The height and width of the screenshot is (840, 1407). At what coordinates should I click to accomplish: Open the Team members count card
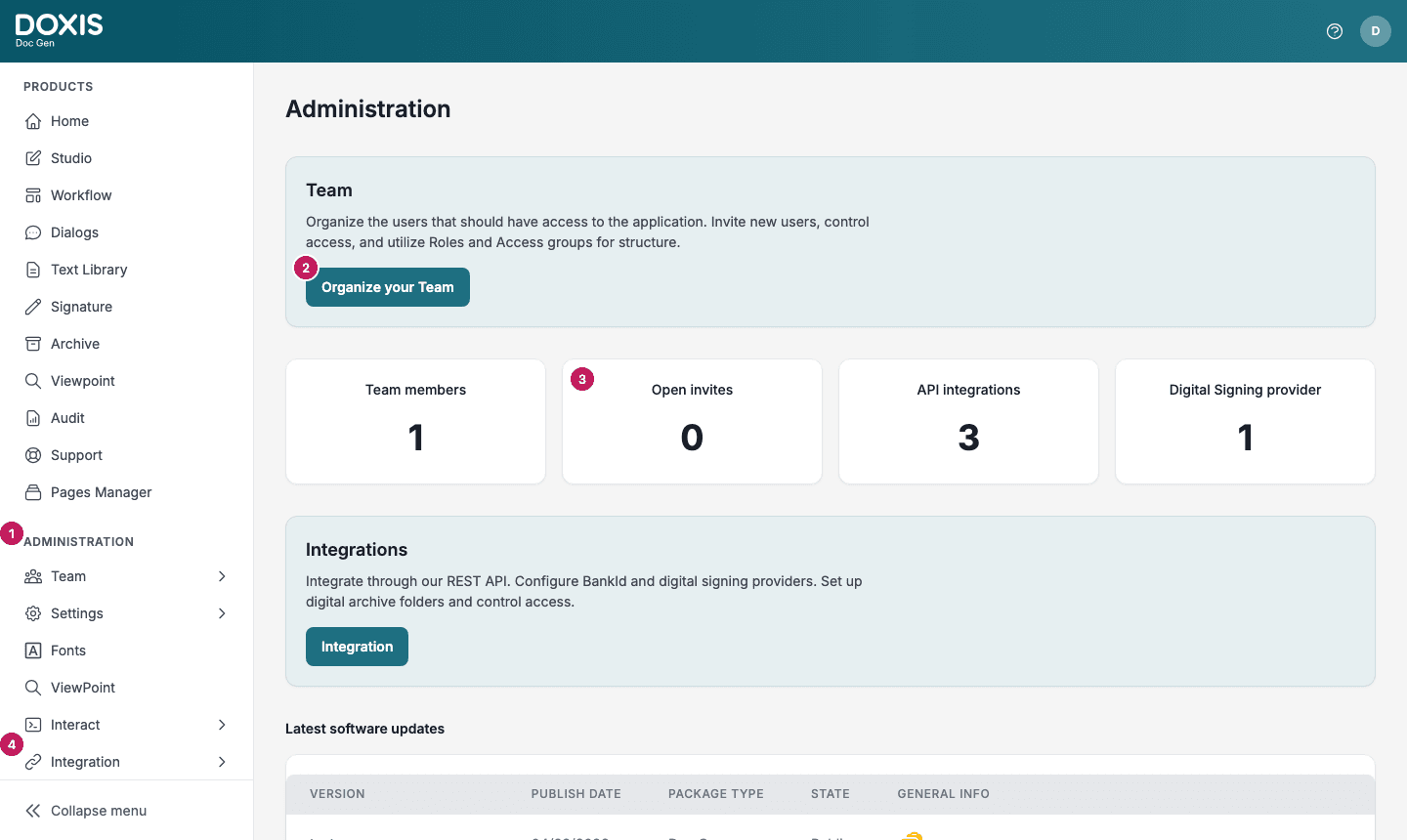click(x=415, y=421)
